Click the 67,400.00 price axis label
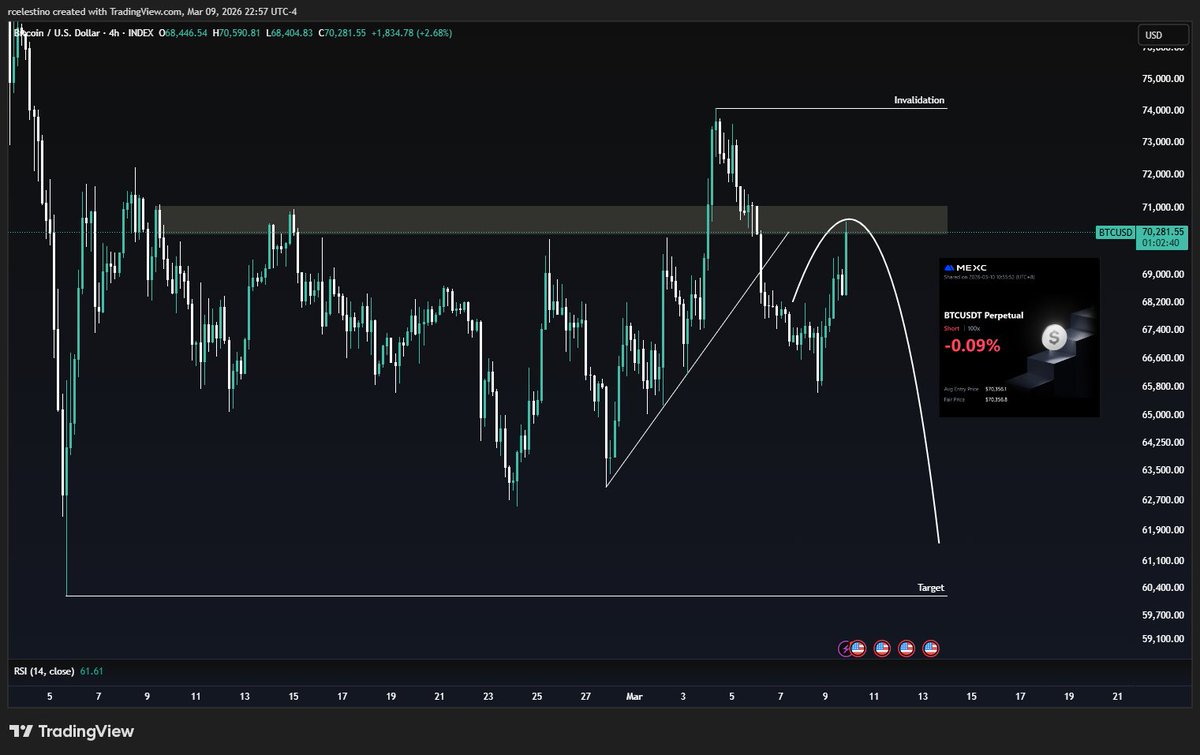The height and width of the screenshot is (755, 1200). [x=1164, y=330]
